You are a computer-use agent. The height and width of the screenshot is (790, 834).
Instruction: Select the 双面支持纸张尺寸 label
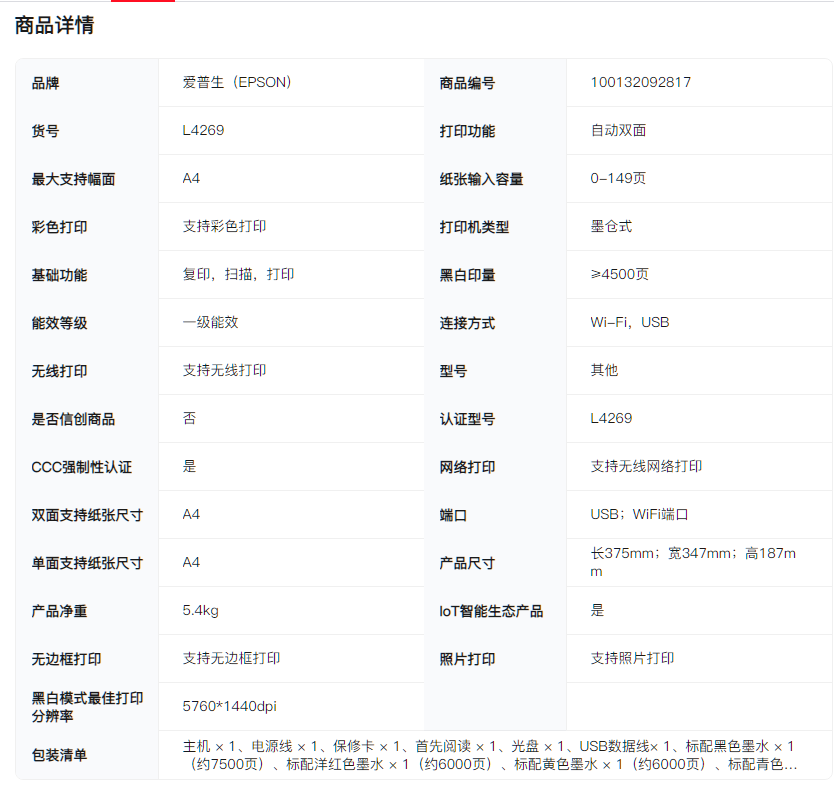[87, 515]
